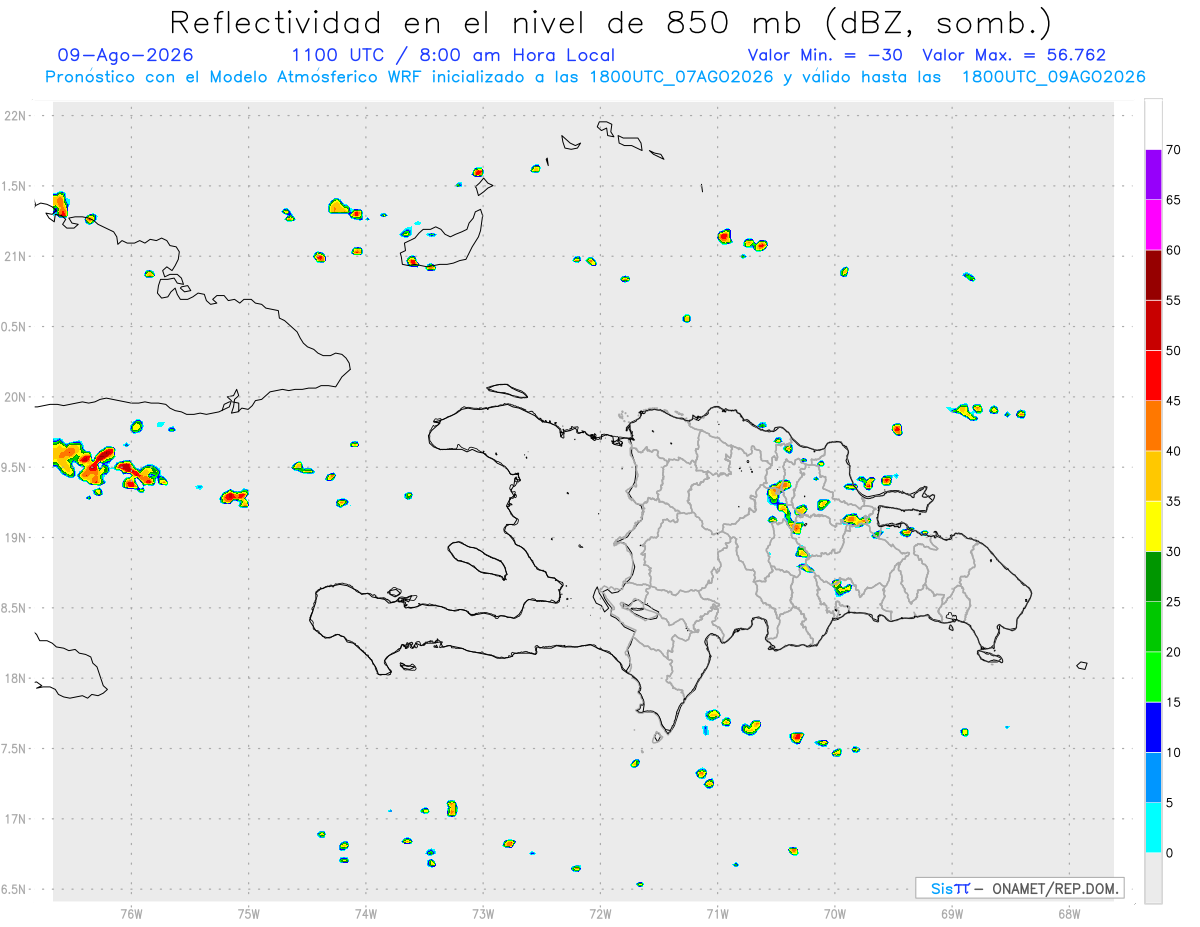
Task: Click the 'Valor Min. = -30' text
Action: pyautogui.click(x=827, y=55)
